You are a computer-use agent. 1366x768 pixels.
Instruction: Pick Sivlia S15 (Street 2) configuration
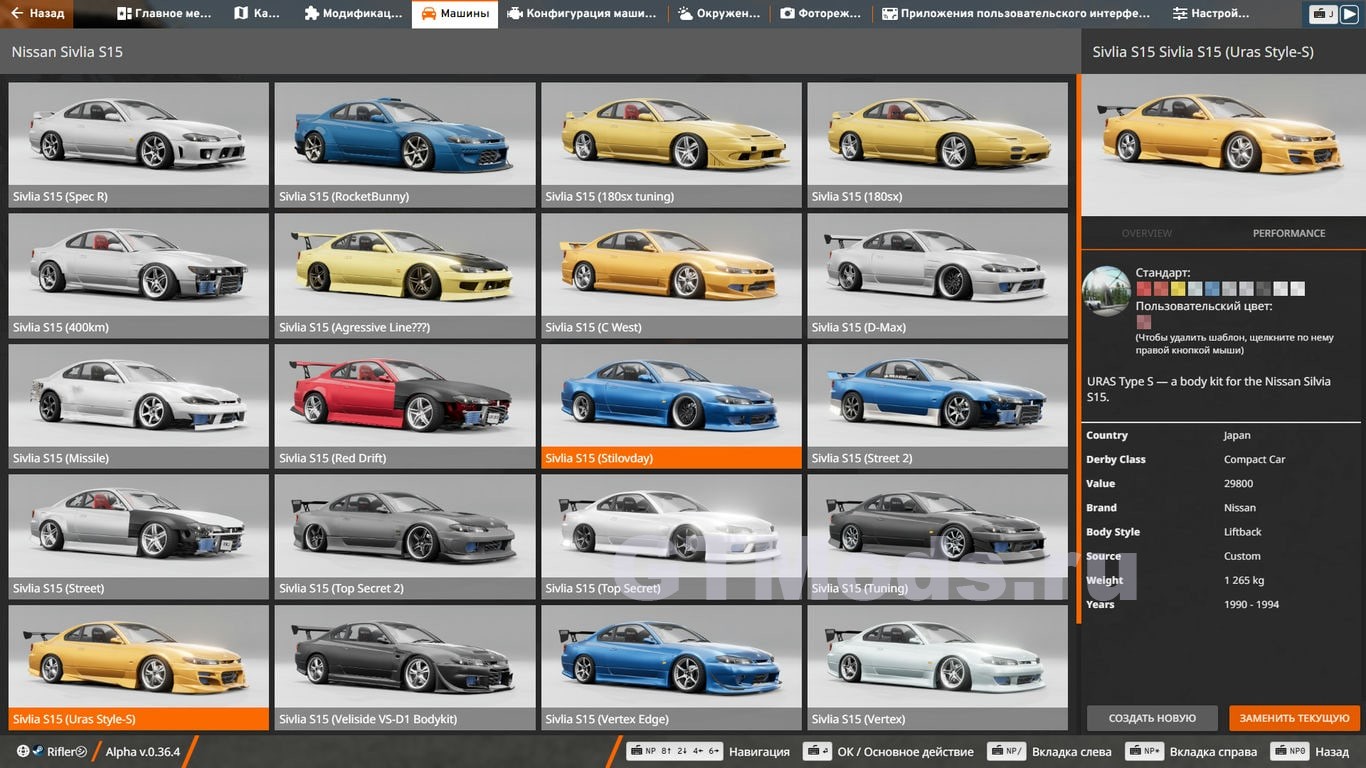tap(937, 406)
